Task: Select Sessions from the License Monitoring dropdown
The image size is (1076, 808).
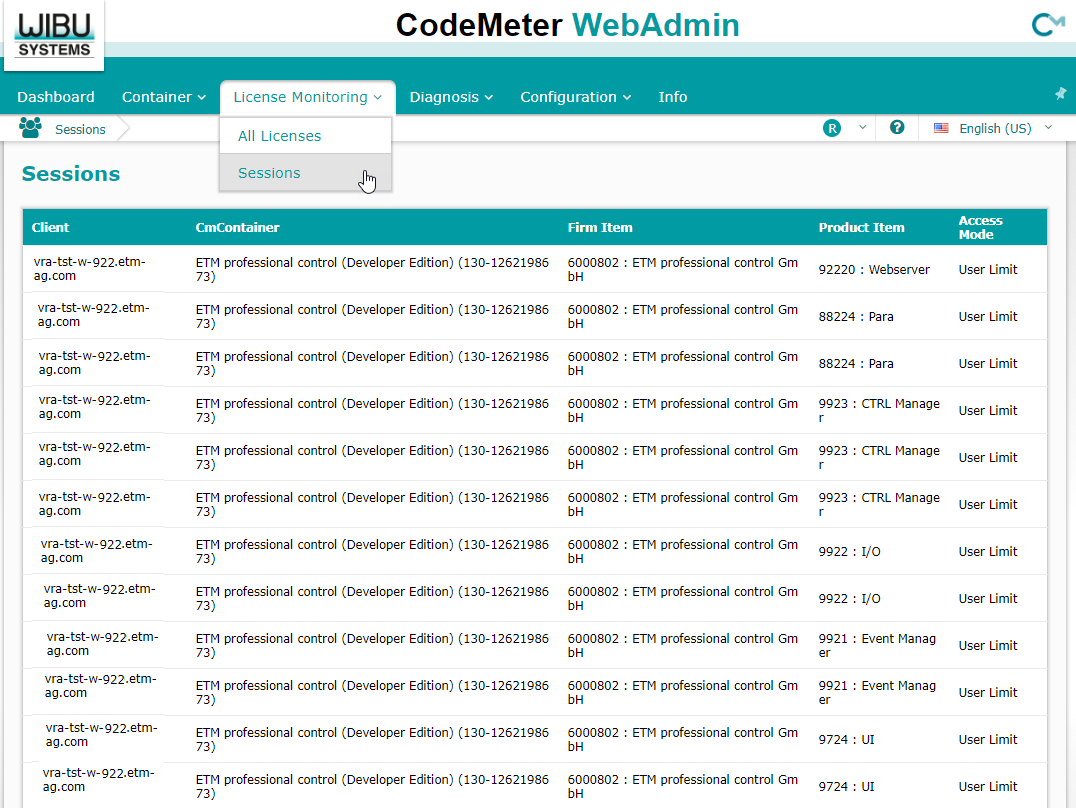Action: pyautogui.click(x=305, y=173)
